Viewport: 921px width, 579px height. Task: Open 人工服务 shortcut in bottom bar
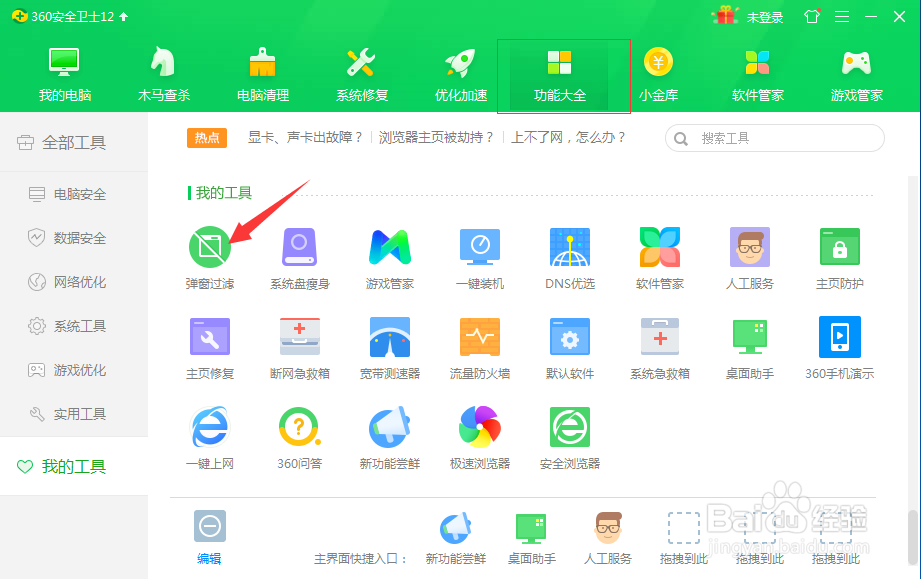tap(608, 537)
